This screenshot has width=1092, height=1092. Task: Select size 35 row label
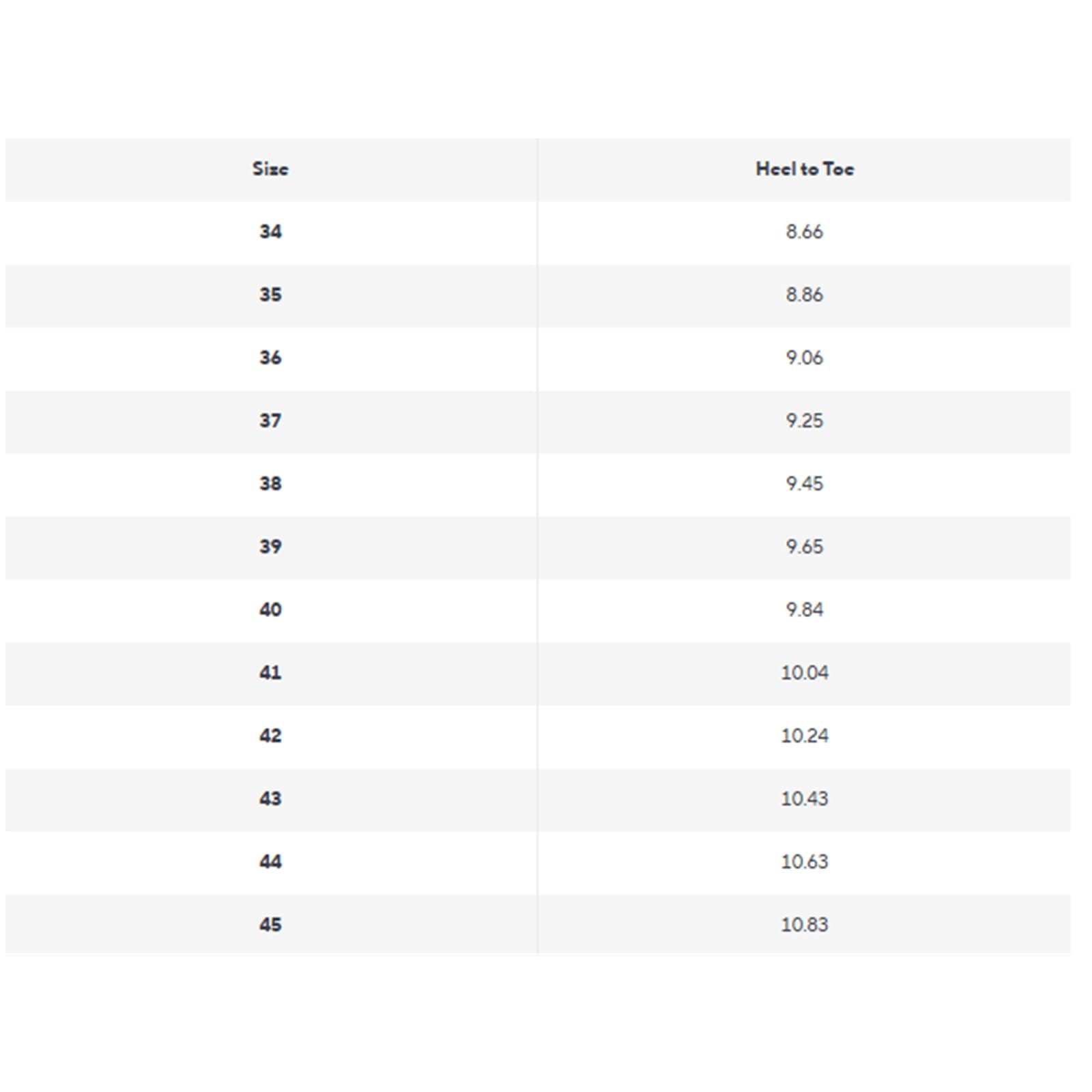(270, 295)
